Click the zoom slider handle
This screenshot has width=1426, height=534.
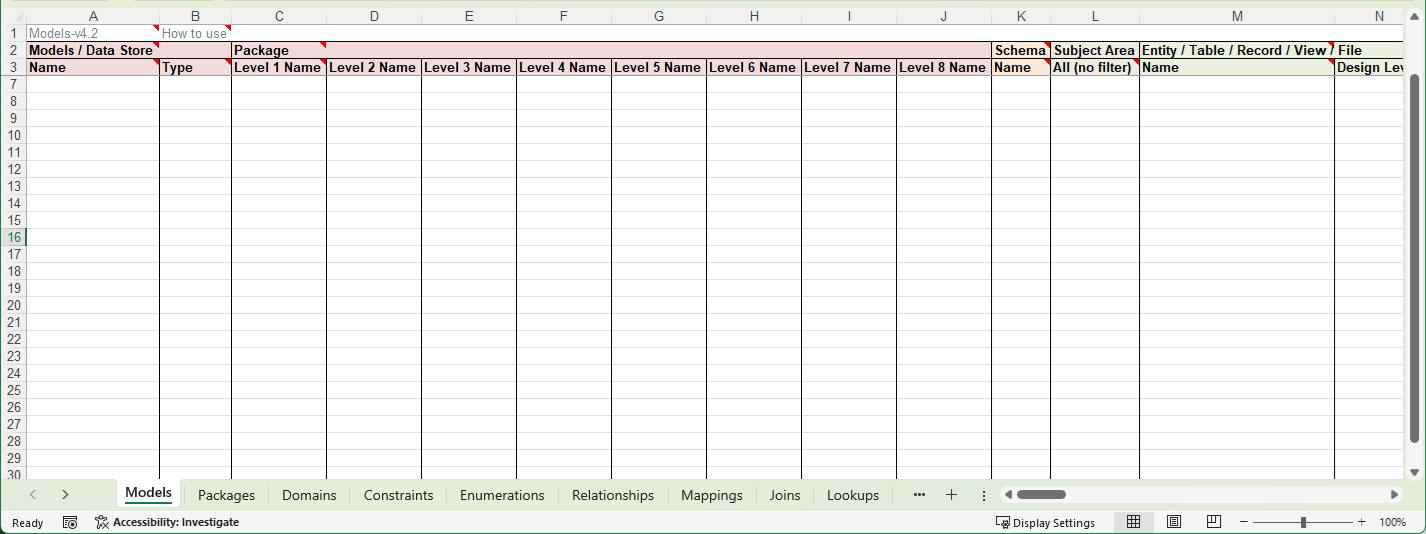tap(1303, 522)
